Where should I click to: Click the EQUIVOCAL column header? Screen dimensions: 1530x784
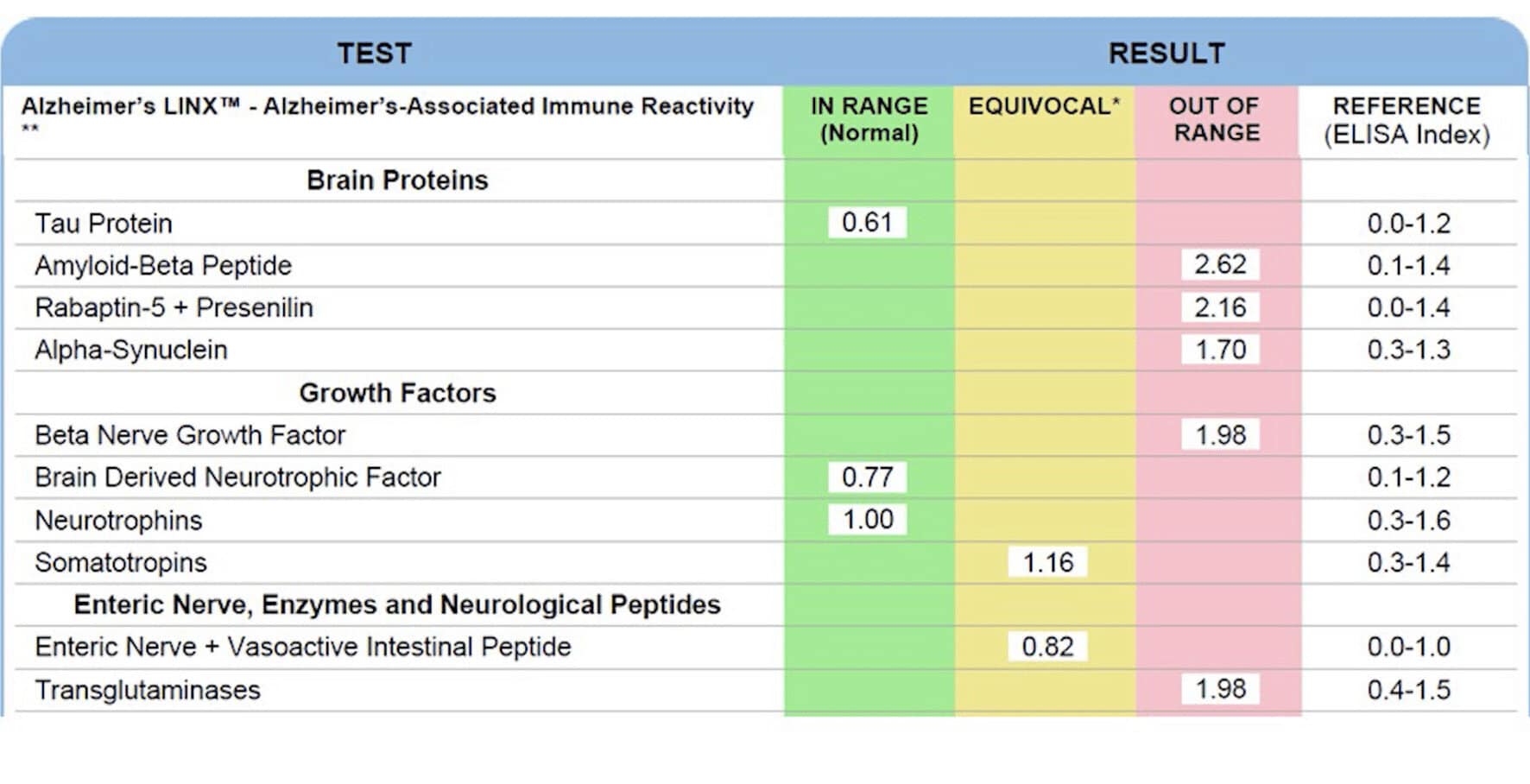click(x=1044, y=106)
